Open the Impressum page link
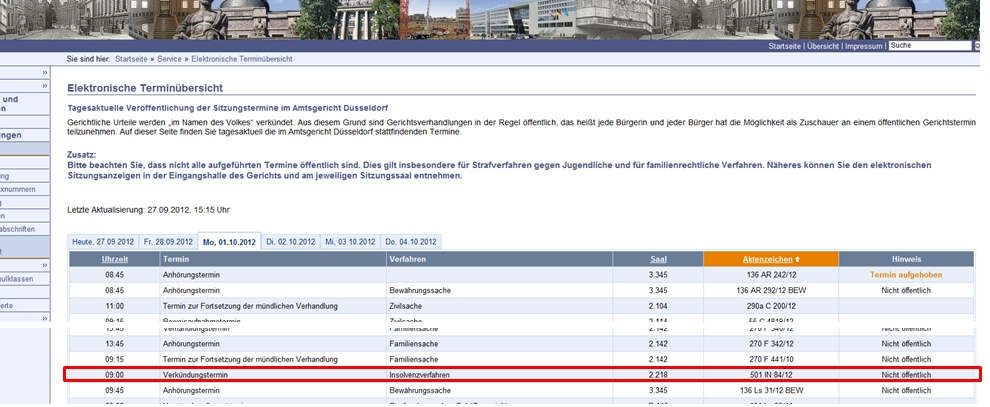990x407 pixels. [x=864, y=46]
